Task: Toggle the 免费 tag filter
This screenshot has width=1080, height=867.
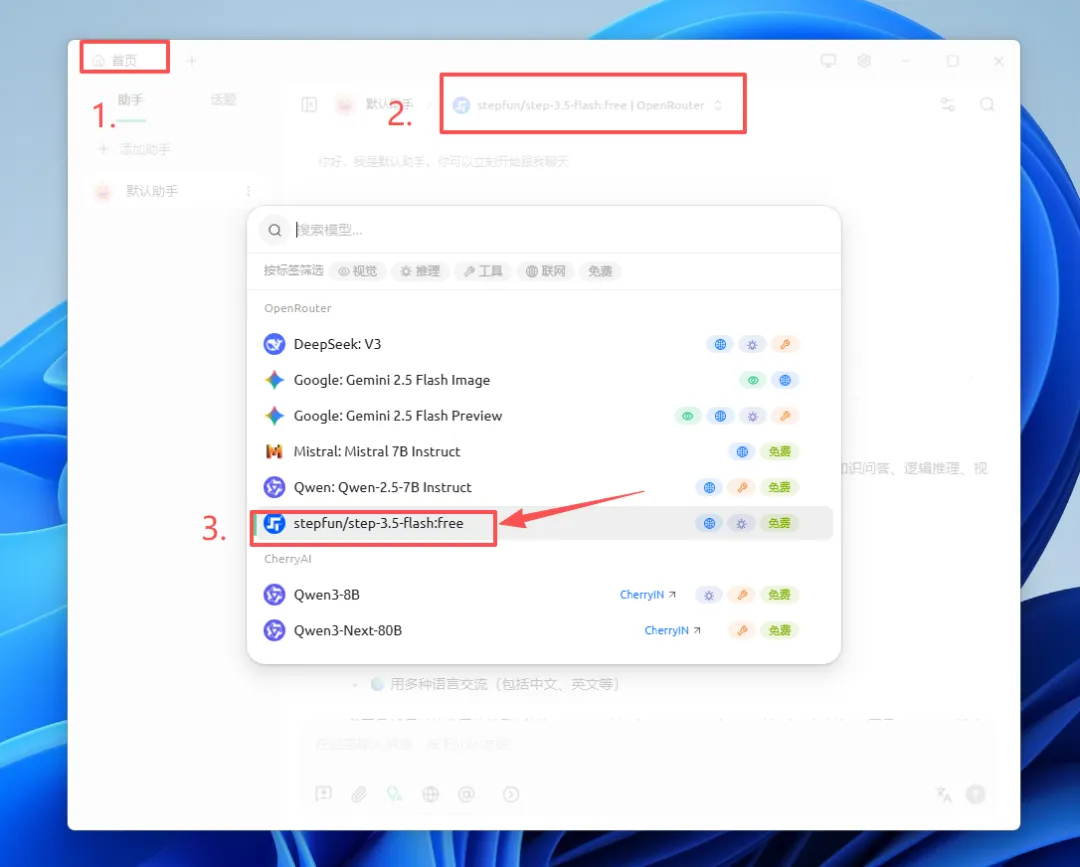Action: click(600, 271)
